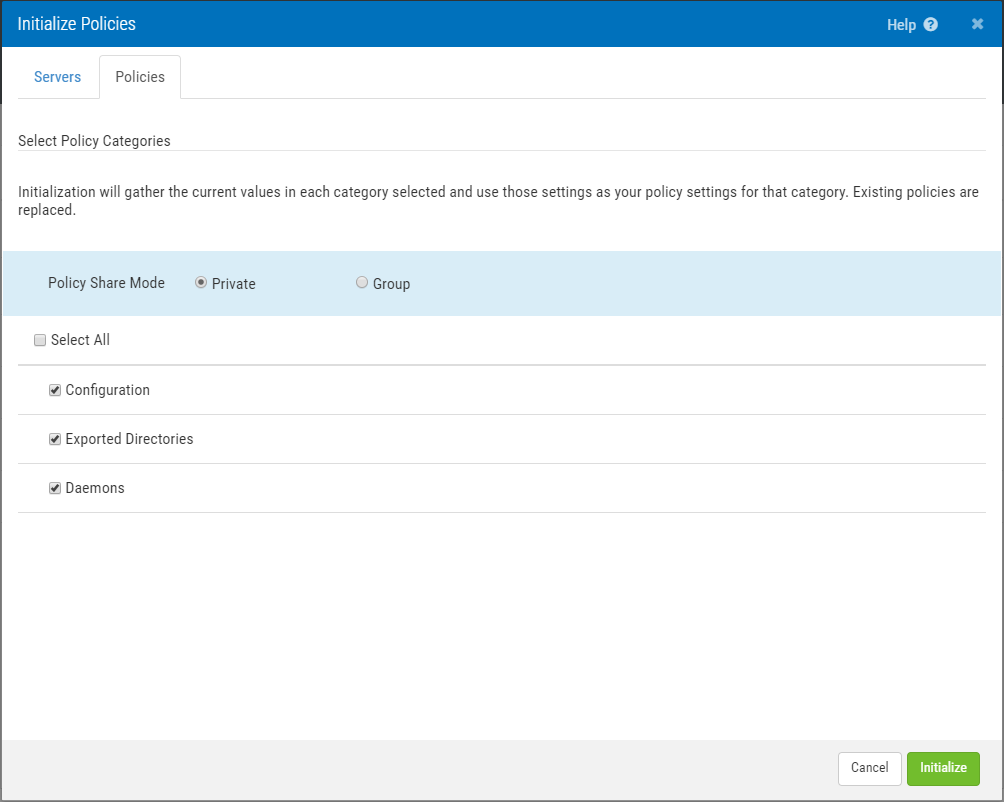This screenshot has height=802, width=1004.
Task: Click the Exported Directories label text
Action: coord(129,439)
